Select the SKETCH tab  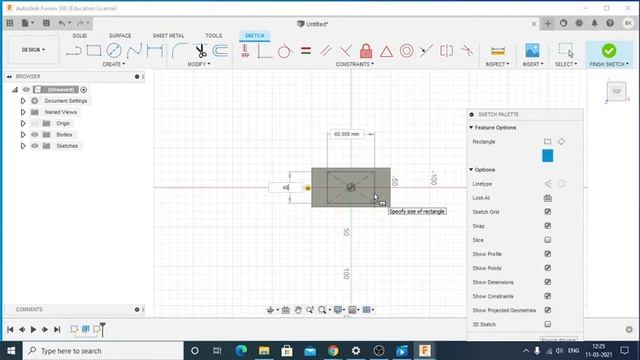(x=254, y=36)
